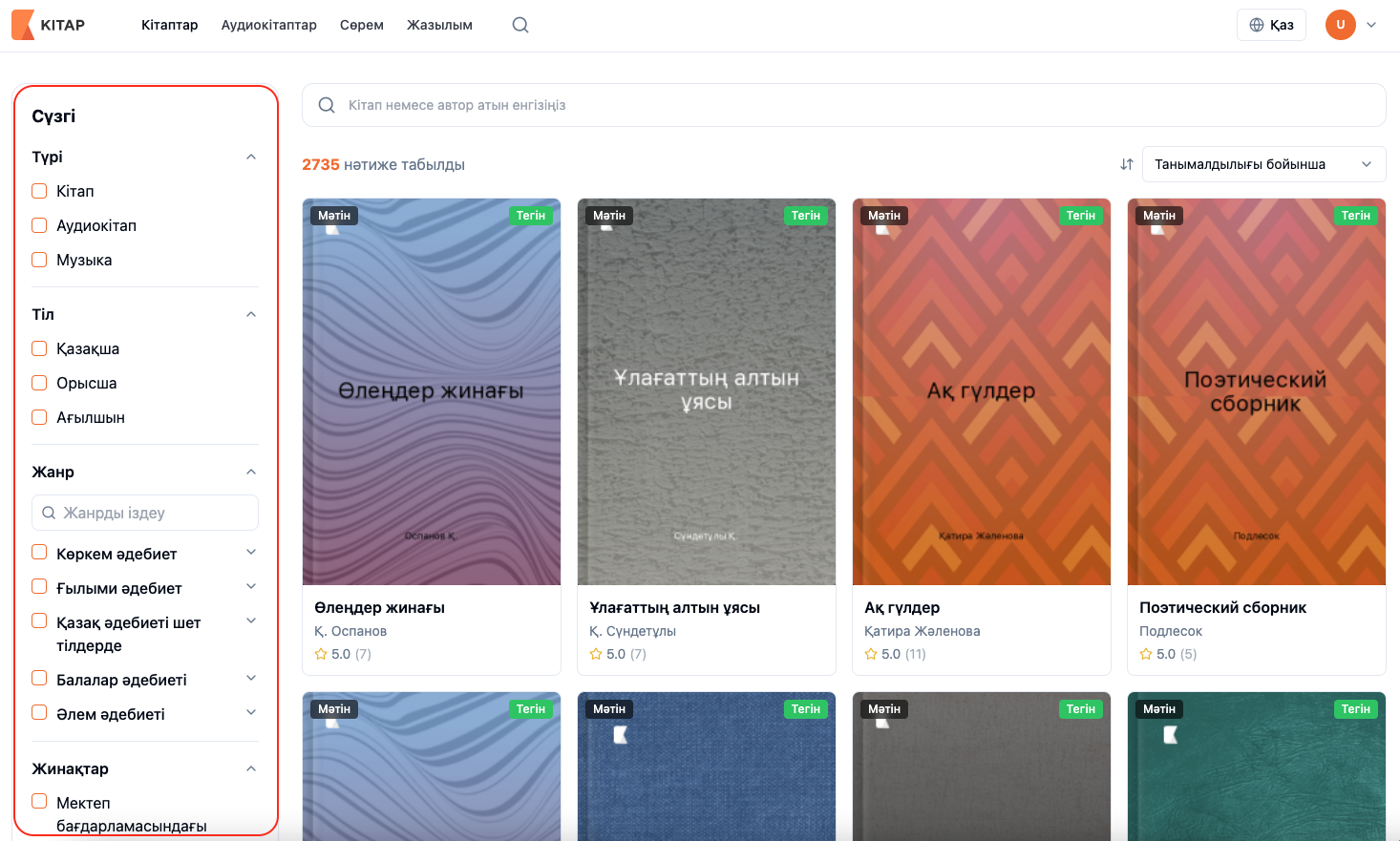Viewport: 1400px width, 841px height.
Task: Expand the Көркем әдебиет subgenres
Action: pos(251,552)
